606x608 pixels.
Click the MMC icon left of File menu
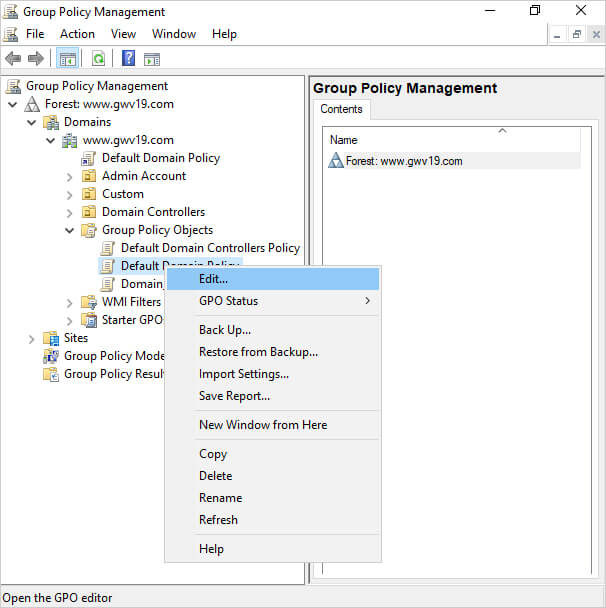10,34
